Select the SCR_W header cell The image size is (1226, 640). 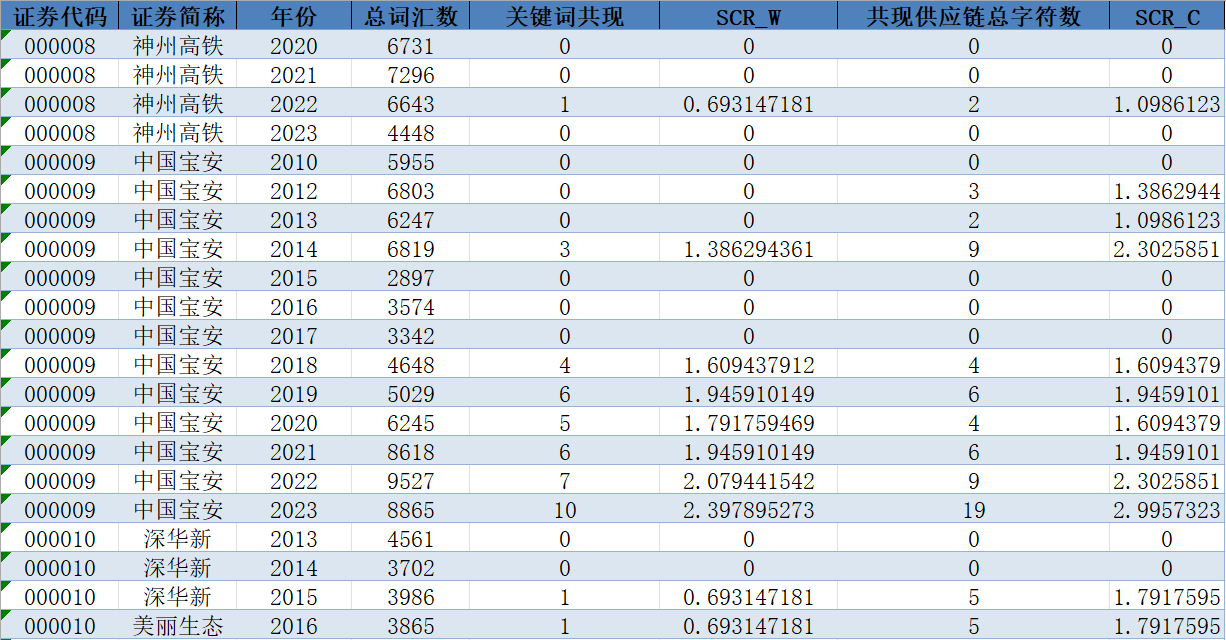748,16
